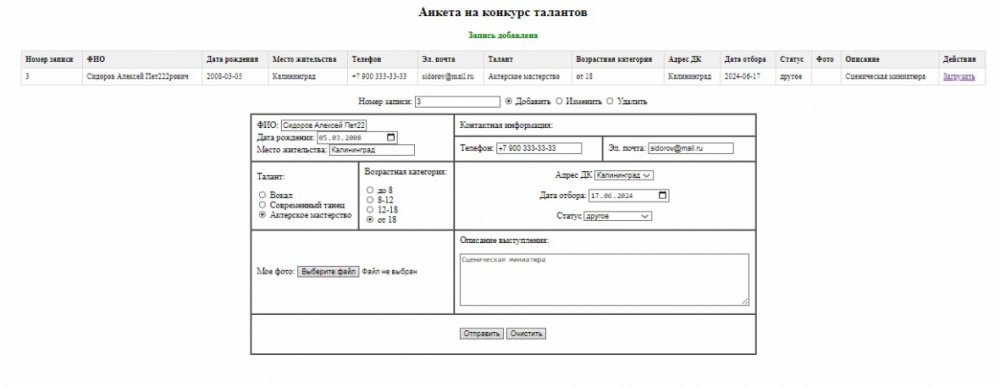
Task: Open the Статус dropdown
Action: click(617, 217)
